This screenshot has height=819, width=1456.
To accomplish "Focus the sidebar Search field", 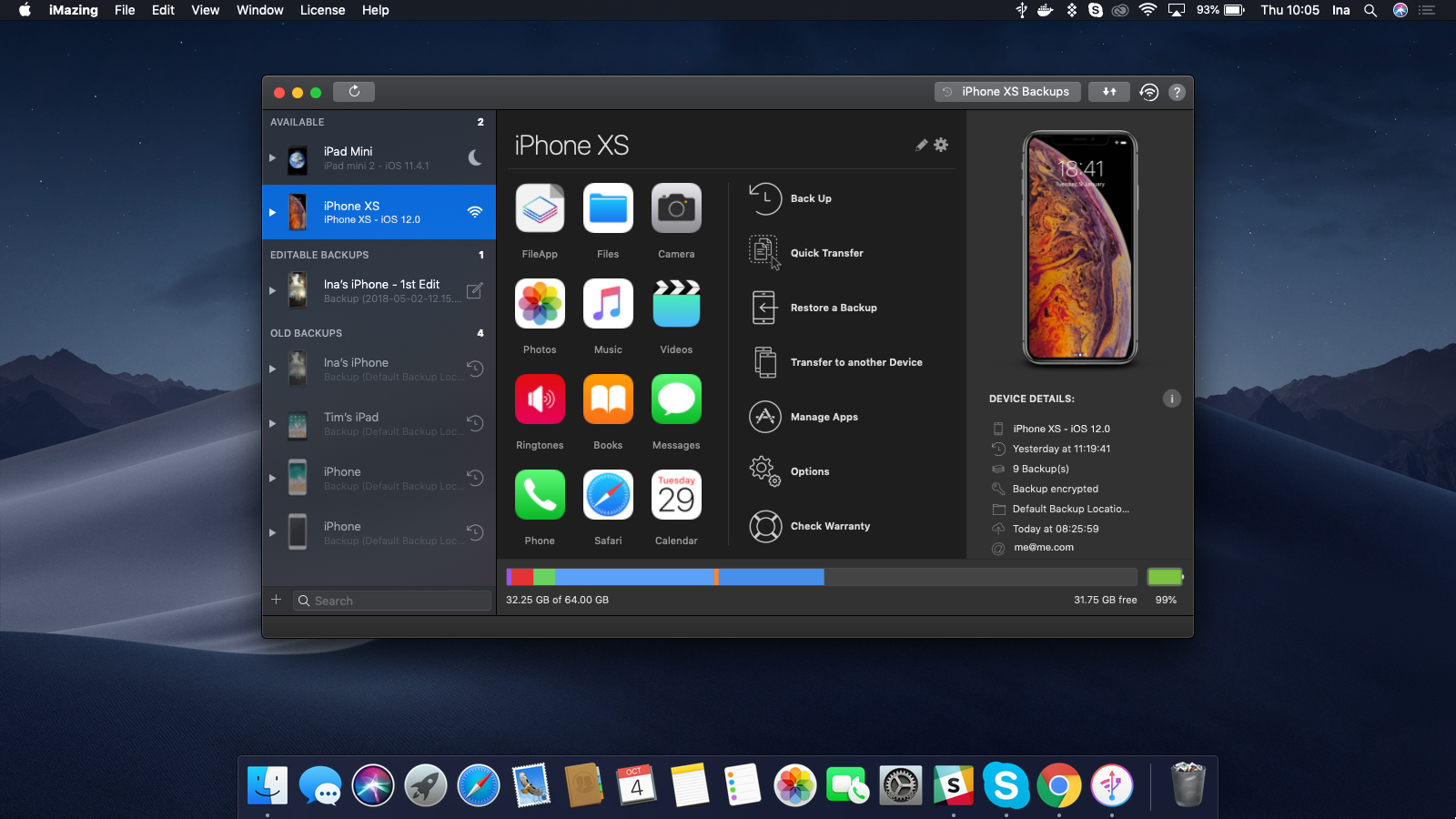I will [x=392, y=601].
